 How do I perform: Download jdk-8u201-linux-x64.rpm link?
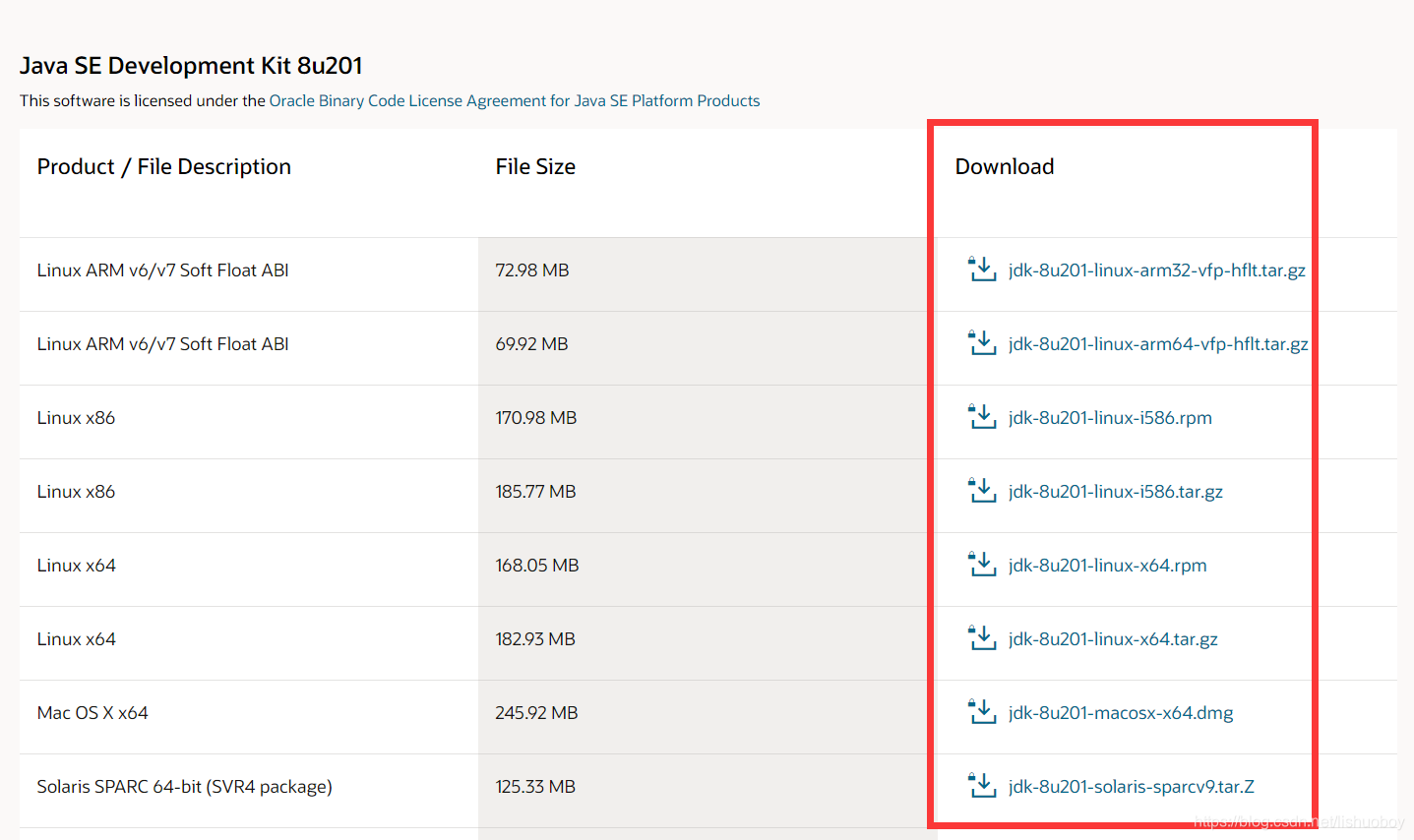coord(1107,566)
